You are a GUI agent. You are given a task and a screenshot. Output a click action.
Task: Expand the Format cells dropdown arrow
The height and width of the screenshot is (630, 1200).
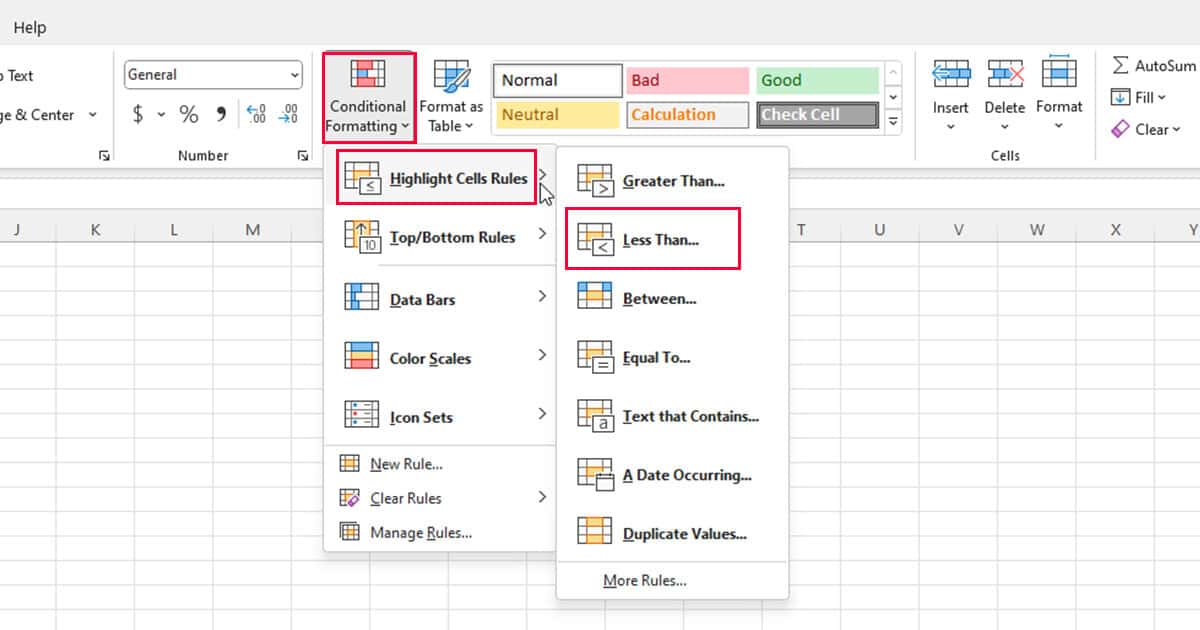1059,127
